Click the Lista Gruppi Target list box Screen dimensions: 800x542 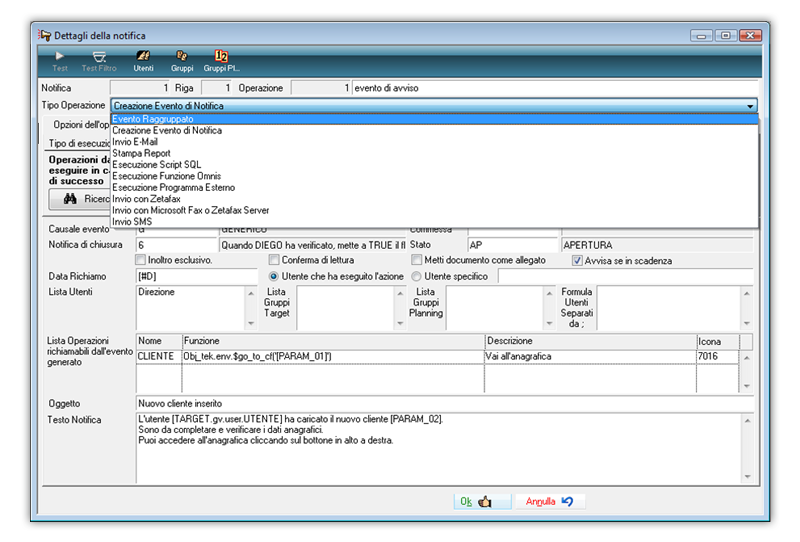tap(345, 308)
